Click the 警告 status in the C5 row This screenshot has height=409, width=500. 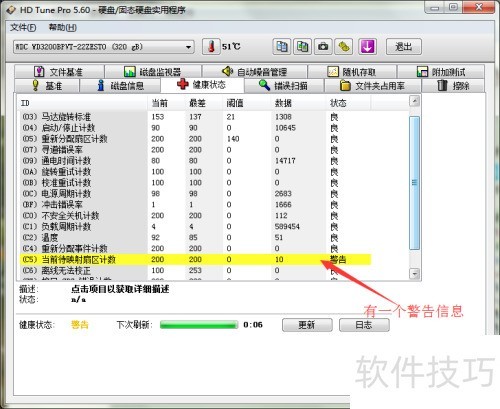[338, 260]
